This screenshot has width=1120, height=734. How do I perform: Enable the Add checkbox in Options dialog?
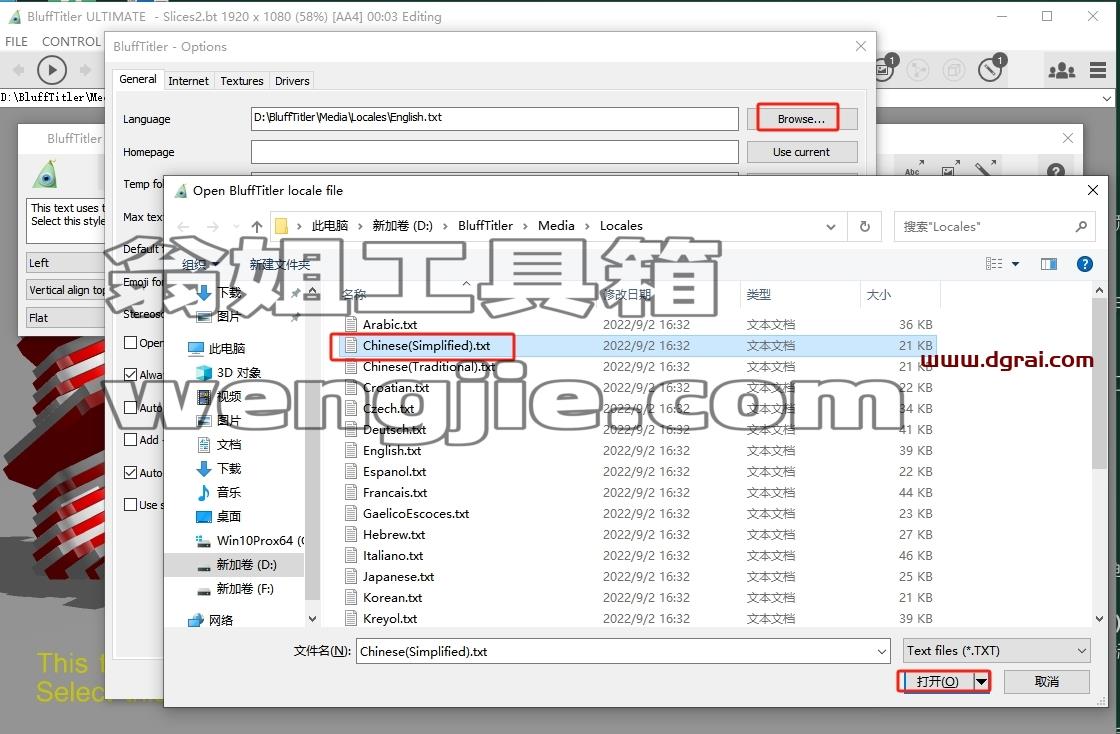(131, 439)
